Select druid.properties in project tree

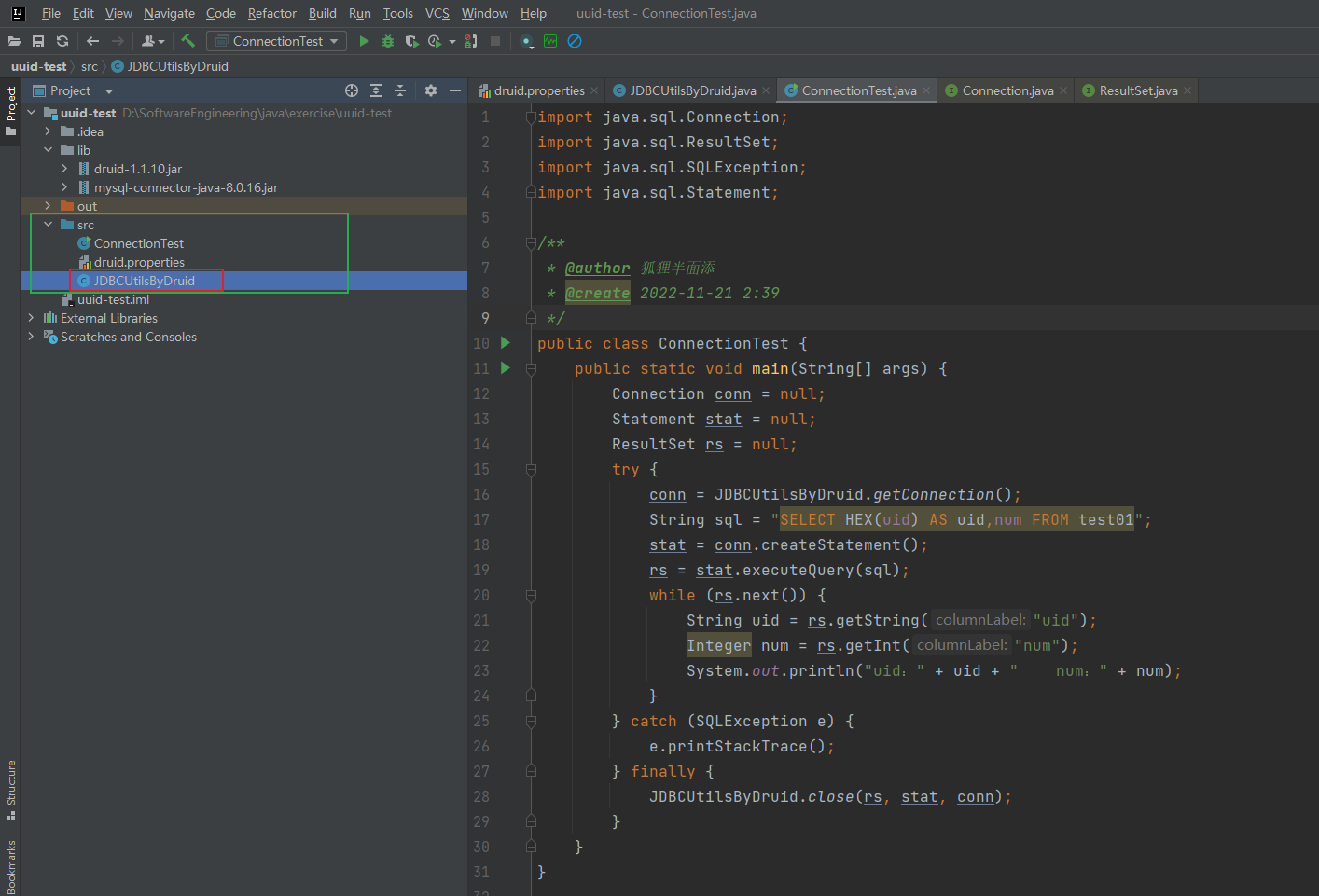point(139,262)
